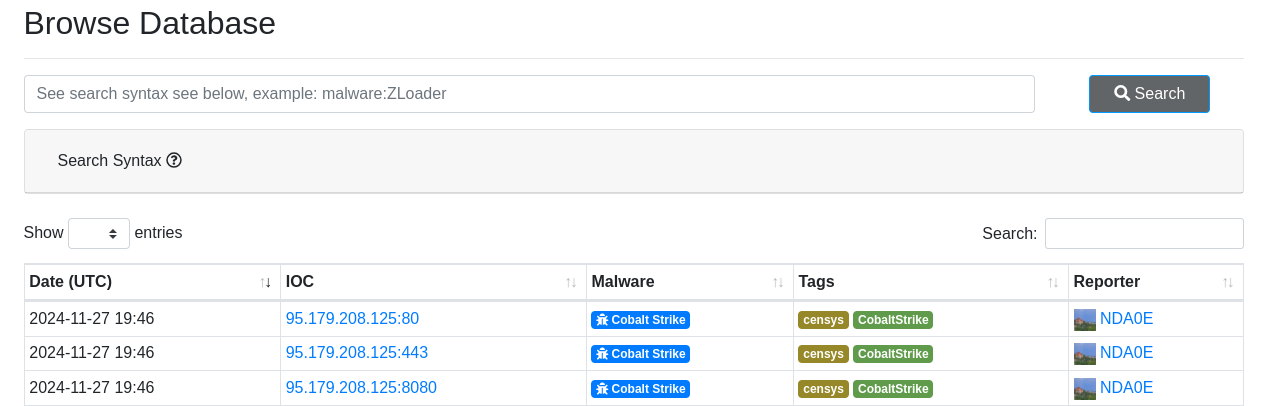Open the Show entries count dropdown
1264x406 pixels.
[x=99, y=233]
